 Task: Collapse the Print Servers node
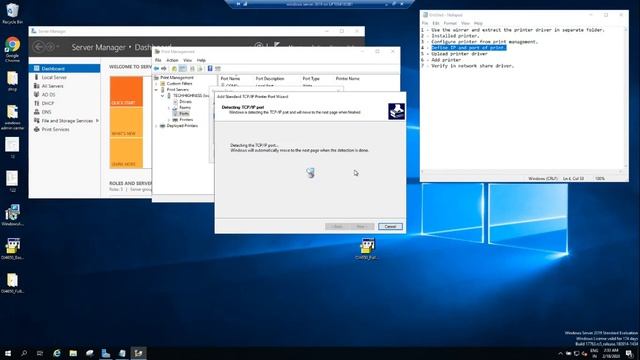coord(156,89)
